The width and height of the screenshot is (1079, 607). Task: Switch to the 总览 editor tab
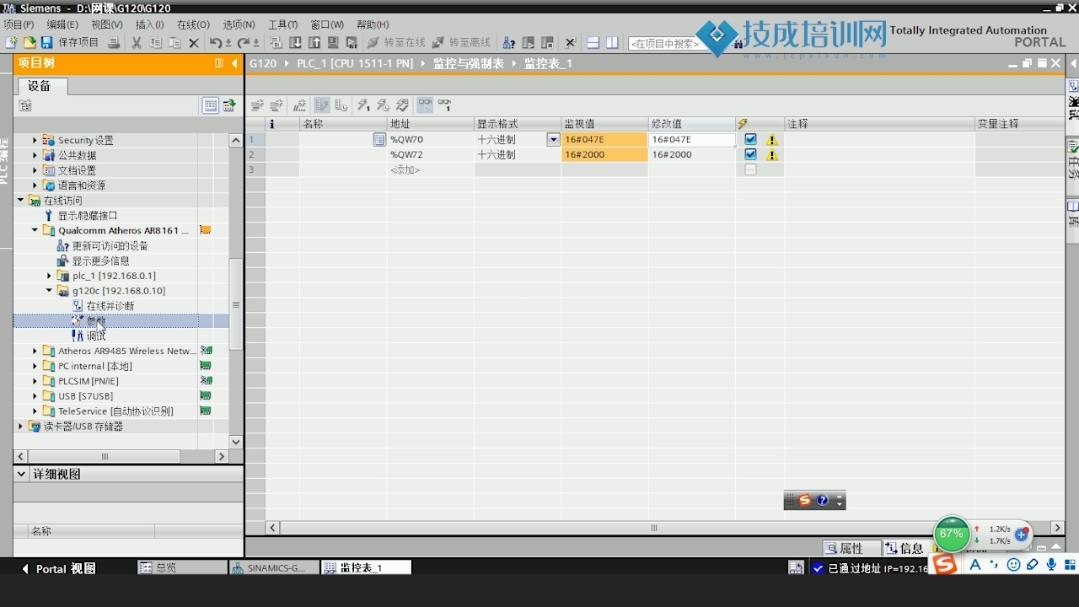click(182, 567)
